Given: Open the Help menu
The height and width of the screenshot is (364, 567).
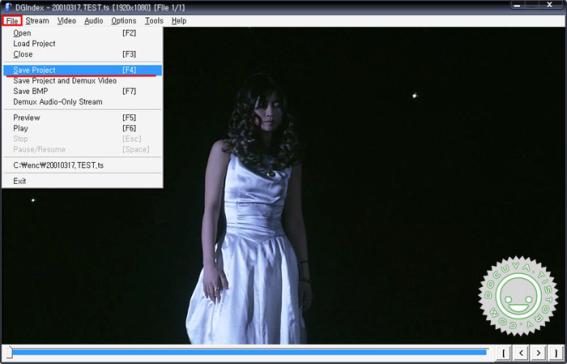Looking at the screenshot, I should 179,21.
